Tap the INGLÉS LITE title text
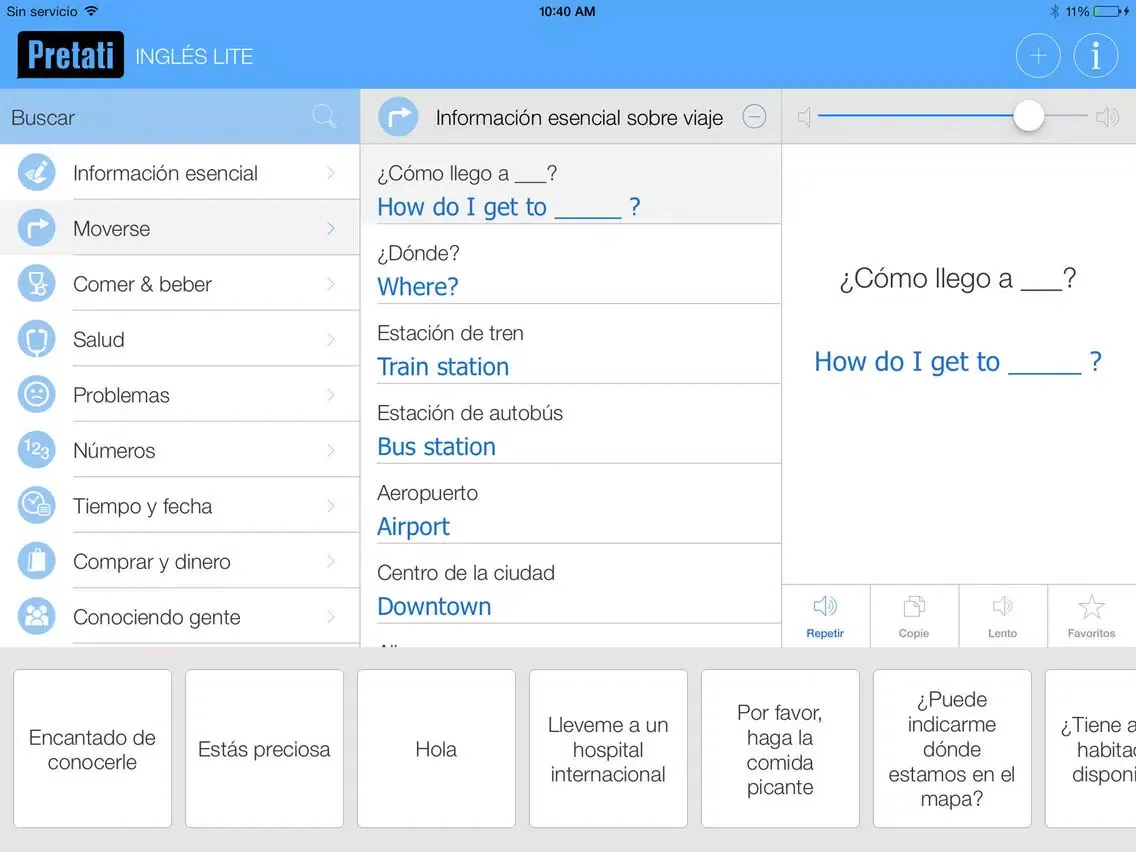 [x=194, y=57]
